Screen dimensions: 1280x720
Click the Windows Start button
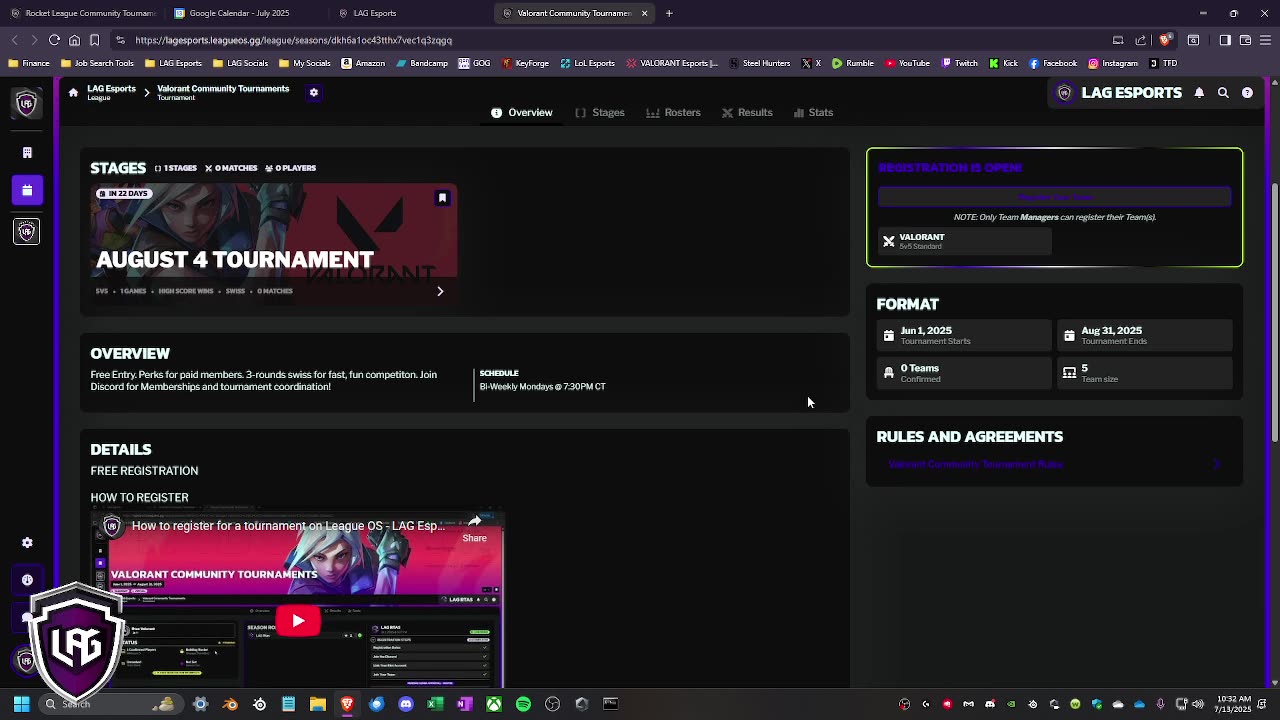point(21,704)
